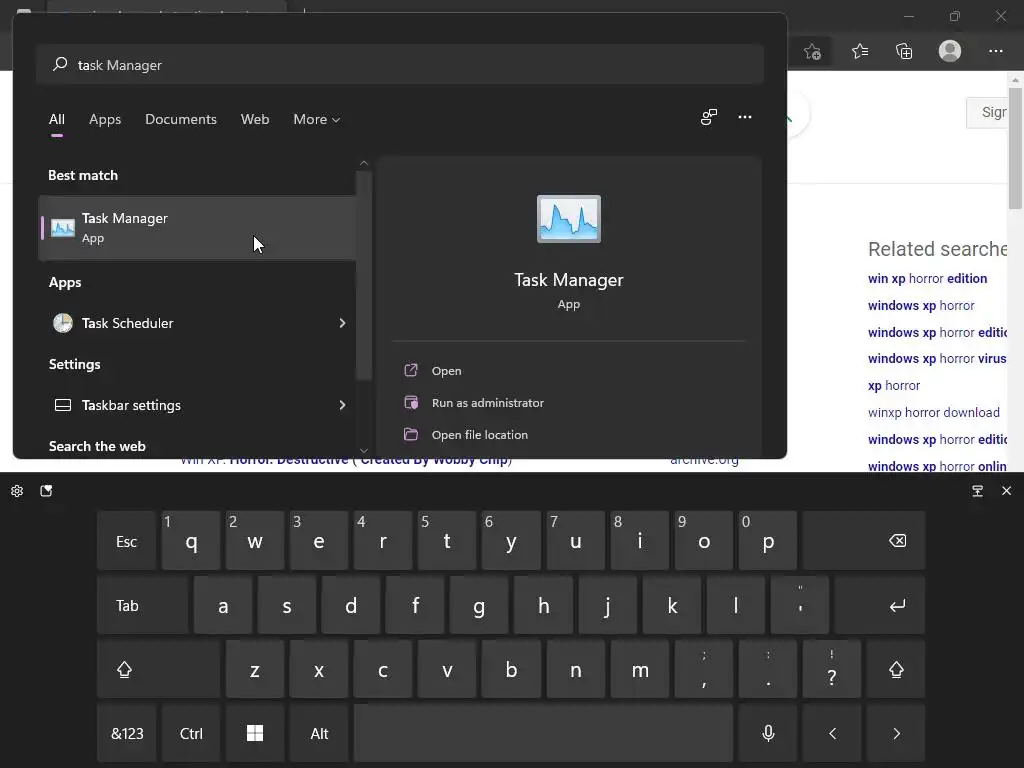Follow 'winxp horror download' related search
The image size is (1024, 768).
(934, 413)
